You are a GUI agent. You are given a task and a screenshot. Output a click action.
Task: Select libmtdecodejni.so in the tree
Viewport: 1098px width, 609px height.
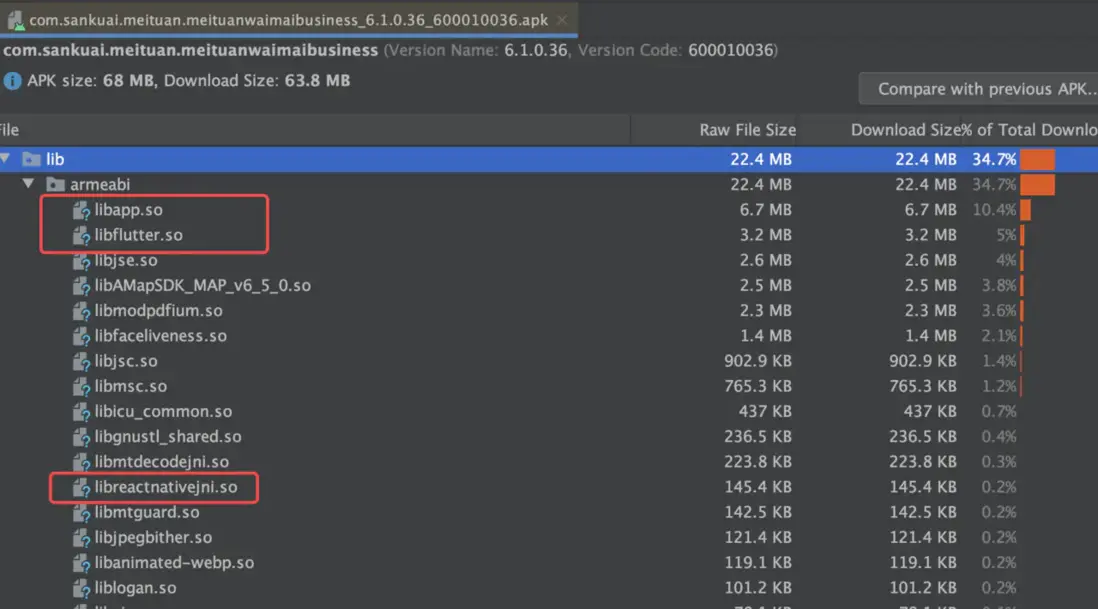click(x=162, y=462)
